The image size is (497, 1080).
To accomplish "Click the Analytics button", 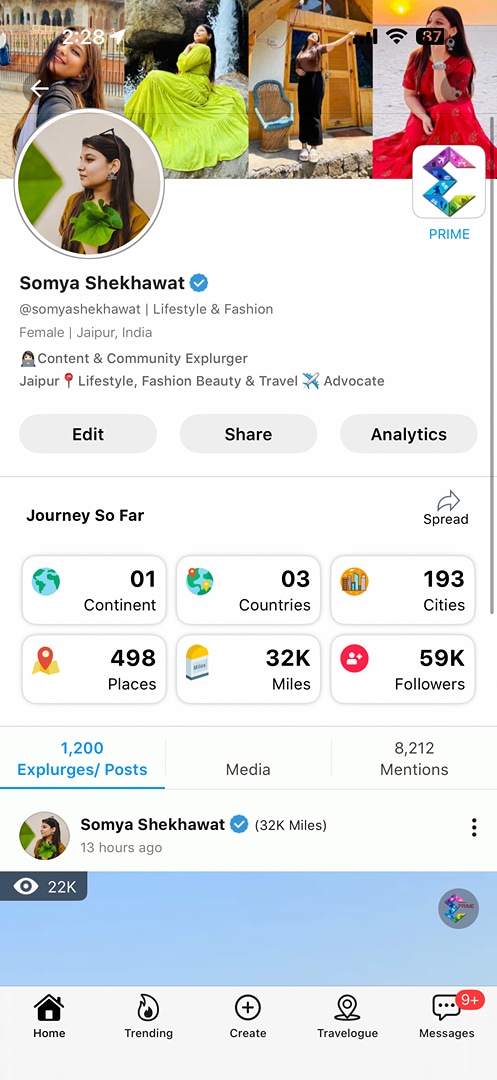I will pos(409,434).
